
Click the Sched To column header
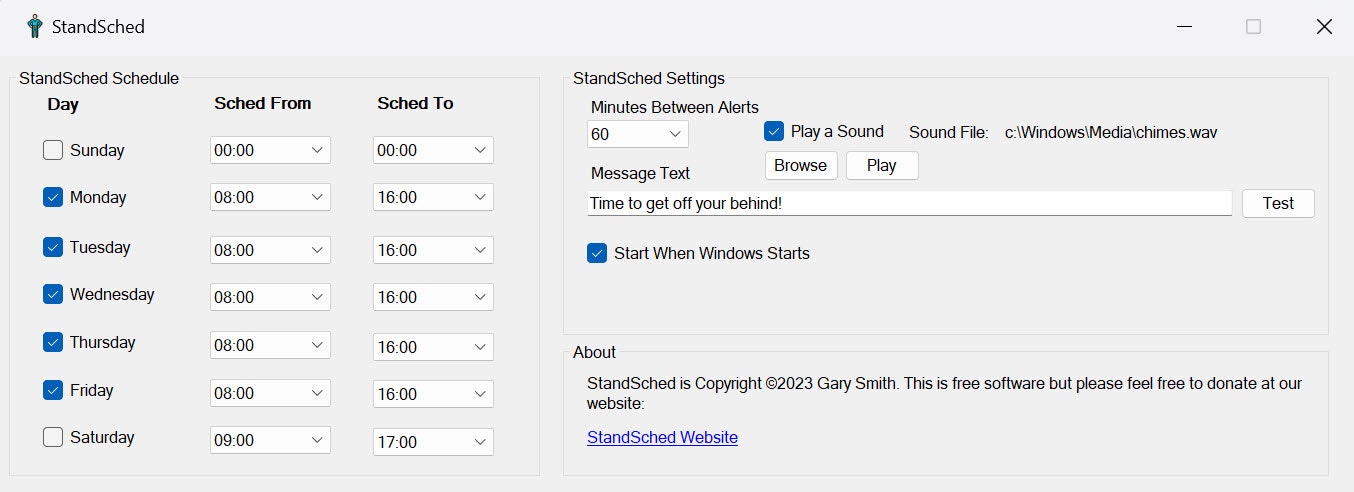coord(415,103)
